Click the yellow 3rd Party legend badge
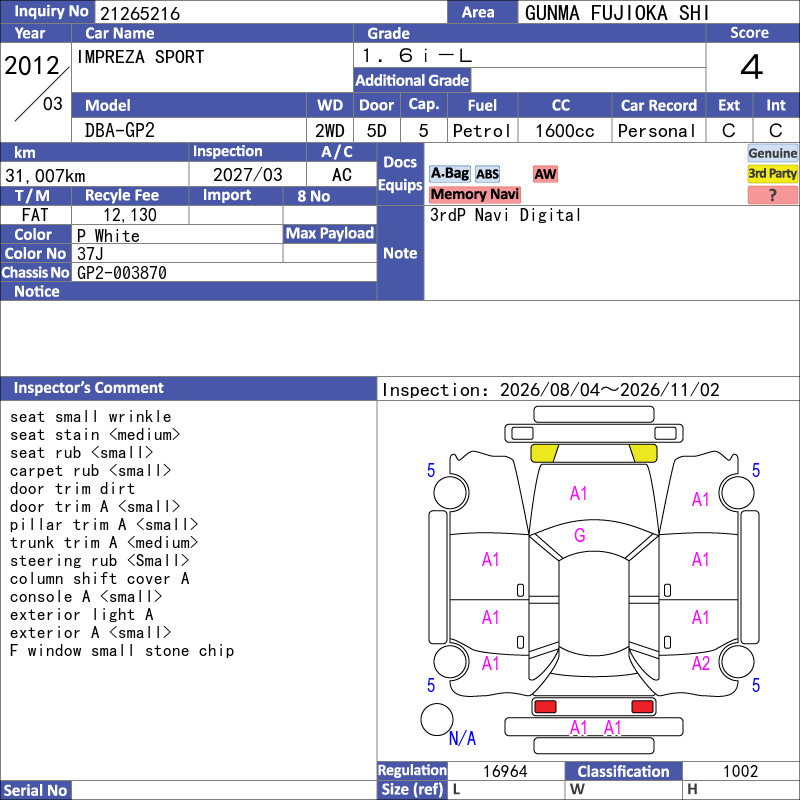 (772, 173)
